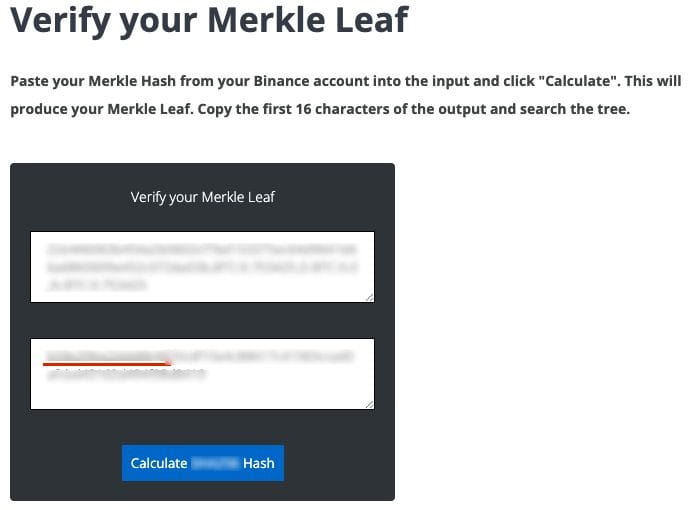Click the blurred word in Calculate button
697x510 pixels.
click(214, 463)
